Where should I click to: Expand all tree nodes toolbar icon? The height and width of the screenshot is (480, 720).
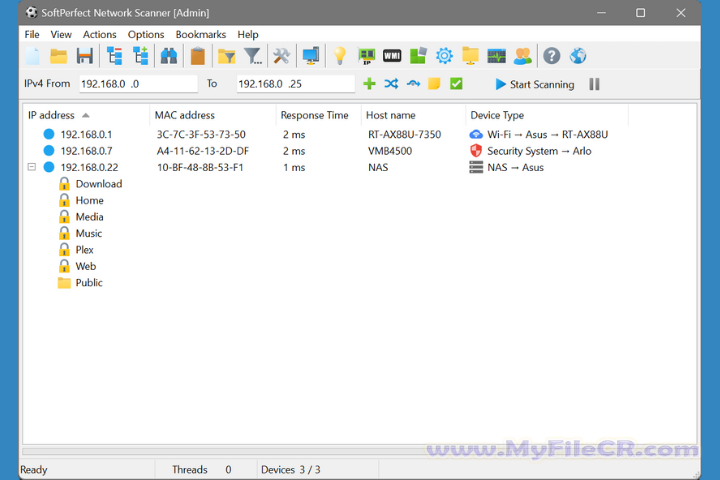(141, 56)
